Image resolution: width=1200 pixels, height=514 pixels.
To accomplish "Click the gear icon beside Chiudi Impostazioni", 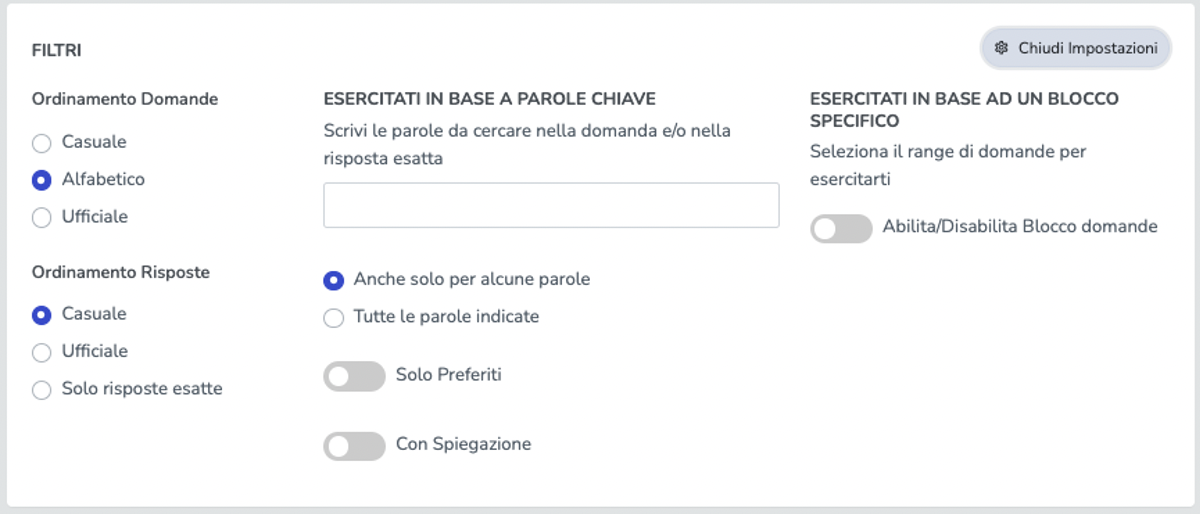I will [1002, 48].
